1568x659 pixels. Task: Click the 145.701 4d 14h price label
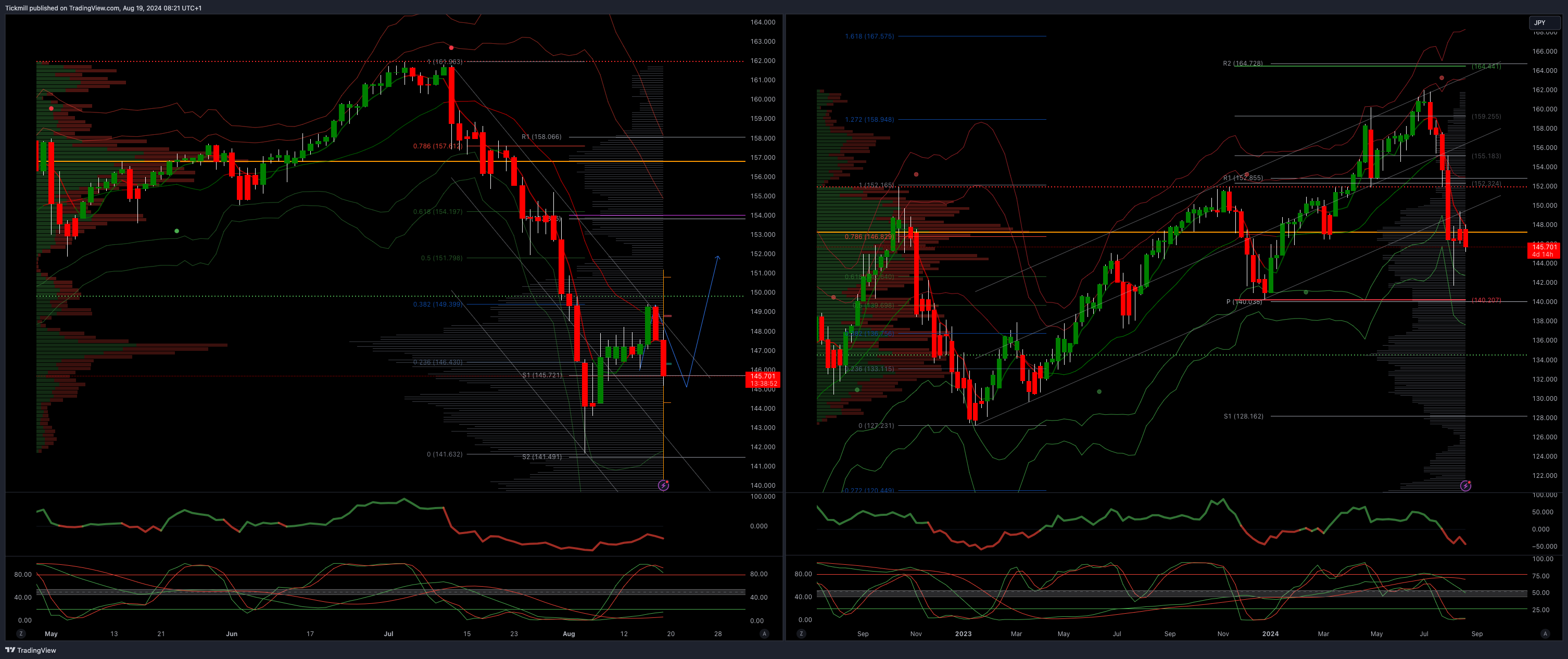click(x=1544, y=251)
